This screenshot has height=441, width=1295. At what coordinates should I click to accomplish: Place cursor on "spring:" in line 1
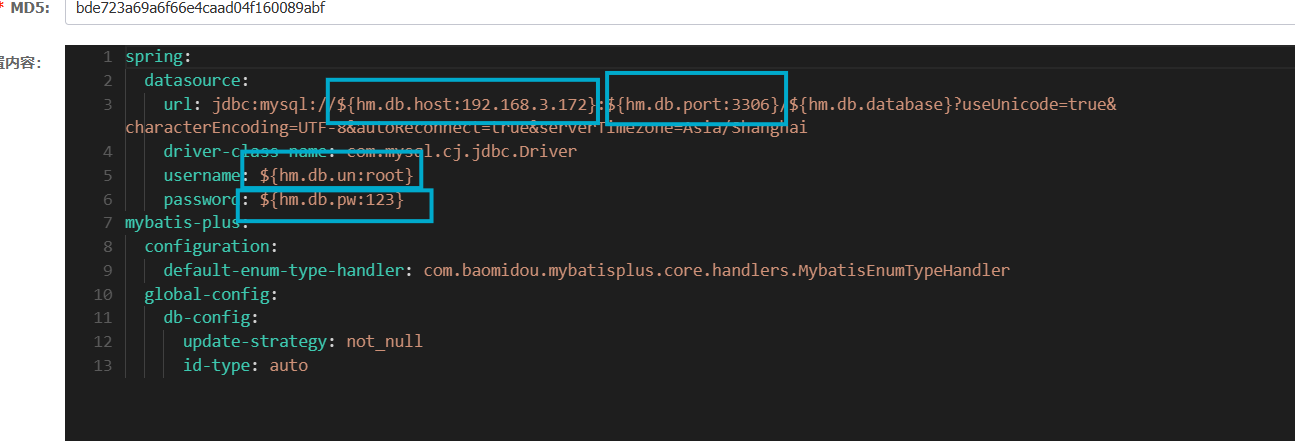tap(158, 56)
